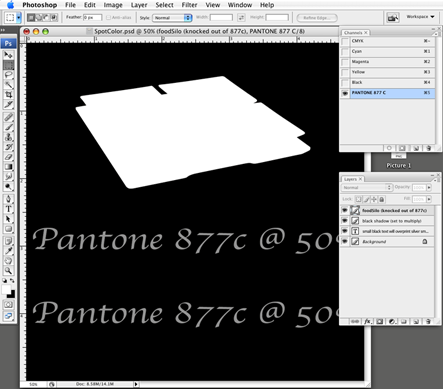Image resolution: width=443 pixels, height=389 pixels.
Task: Click the Feather input field
Action: coord(92,17)
